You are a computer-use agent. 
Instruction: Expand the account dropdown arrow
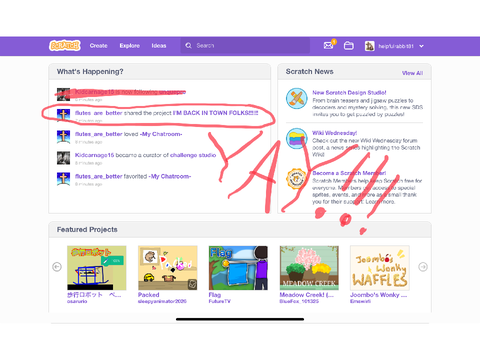(x=421, y=46)
